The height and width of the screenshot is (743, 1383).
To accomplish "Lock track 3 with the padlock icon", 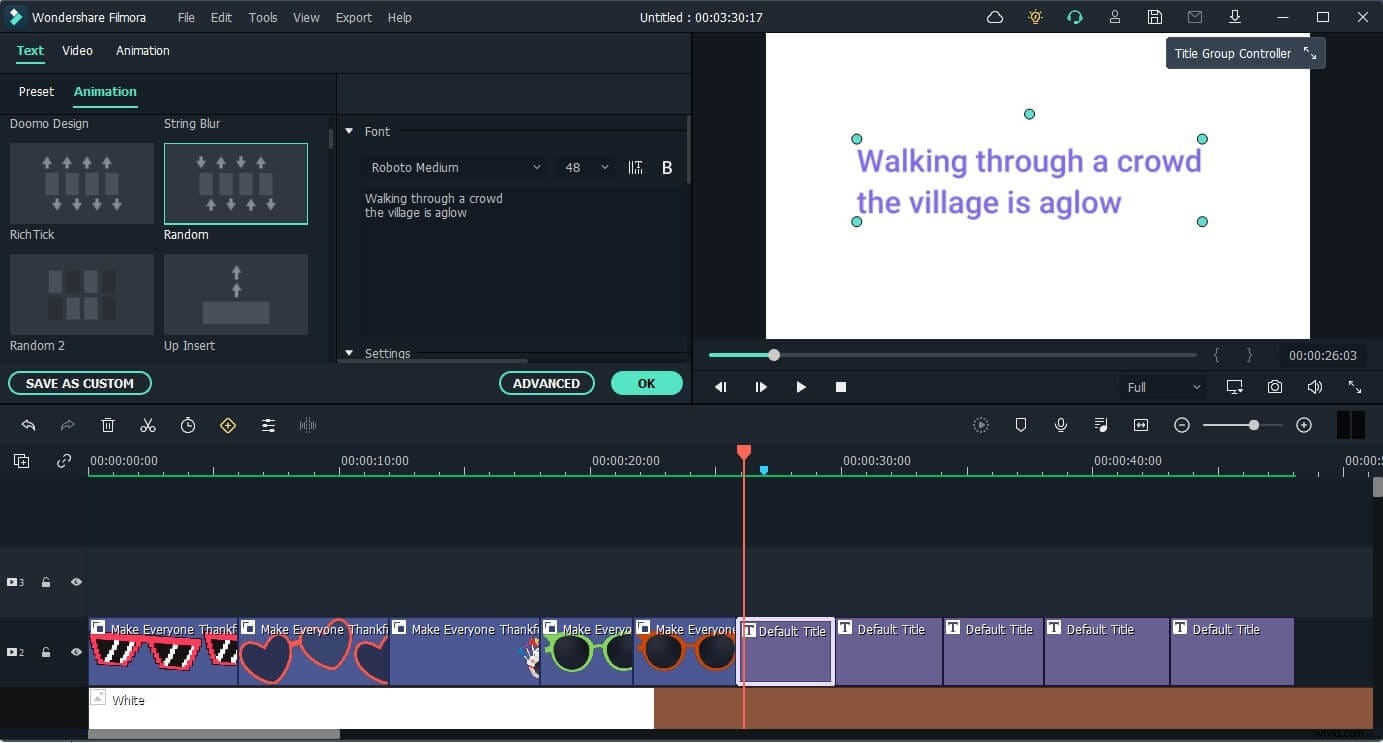I will 45,581.
